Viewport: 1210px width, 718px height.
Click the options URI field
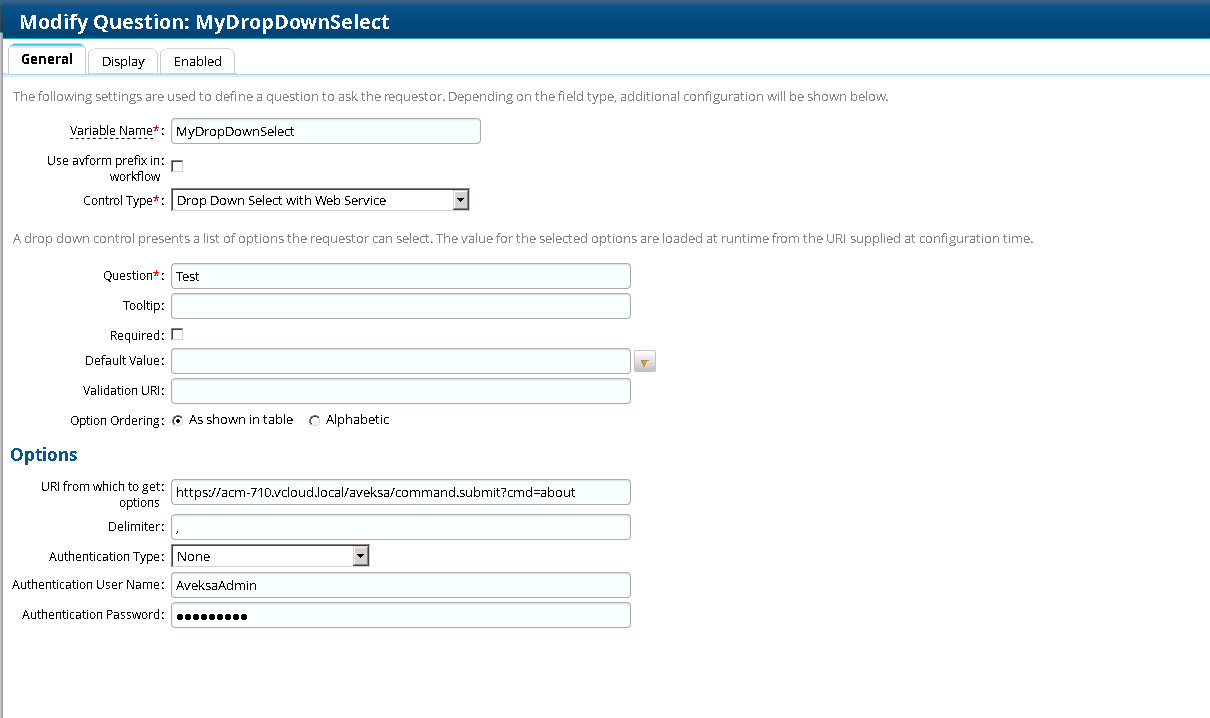[x=400, y=492]
